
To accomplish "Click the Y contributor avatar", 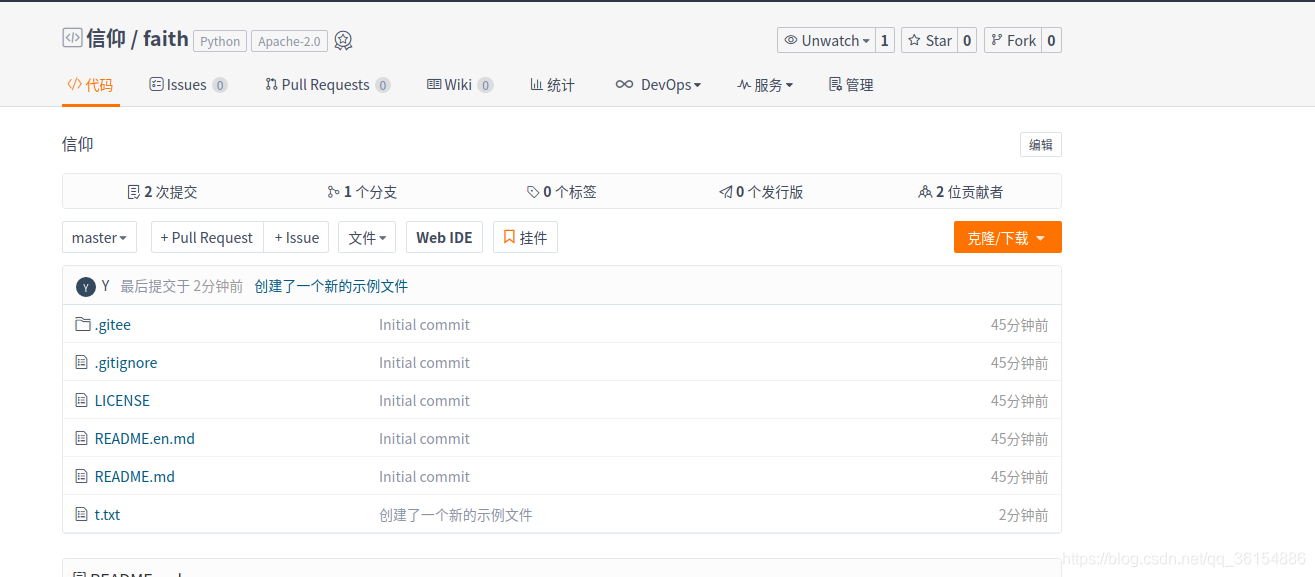I will tap(86, 287).
